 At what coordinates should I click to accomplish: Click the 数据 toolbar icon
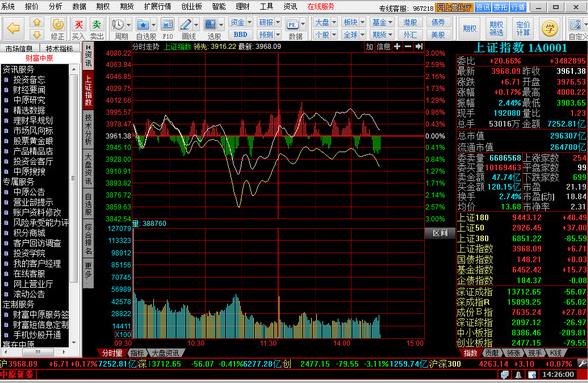tap(292, 25)
